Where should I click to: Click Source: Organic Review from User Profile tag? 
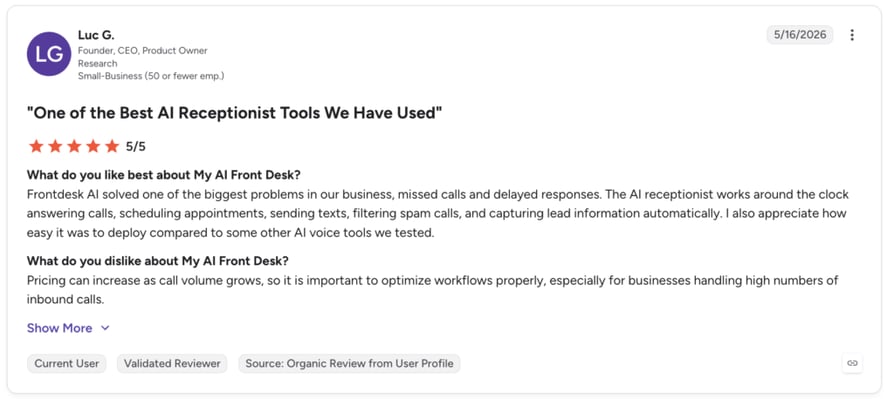349,363
